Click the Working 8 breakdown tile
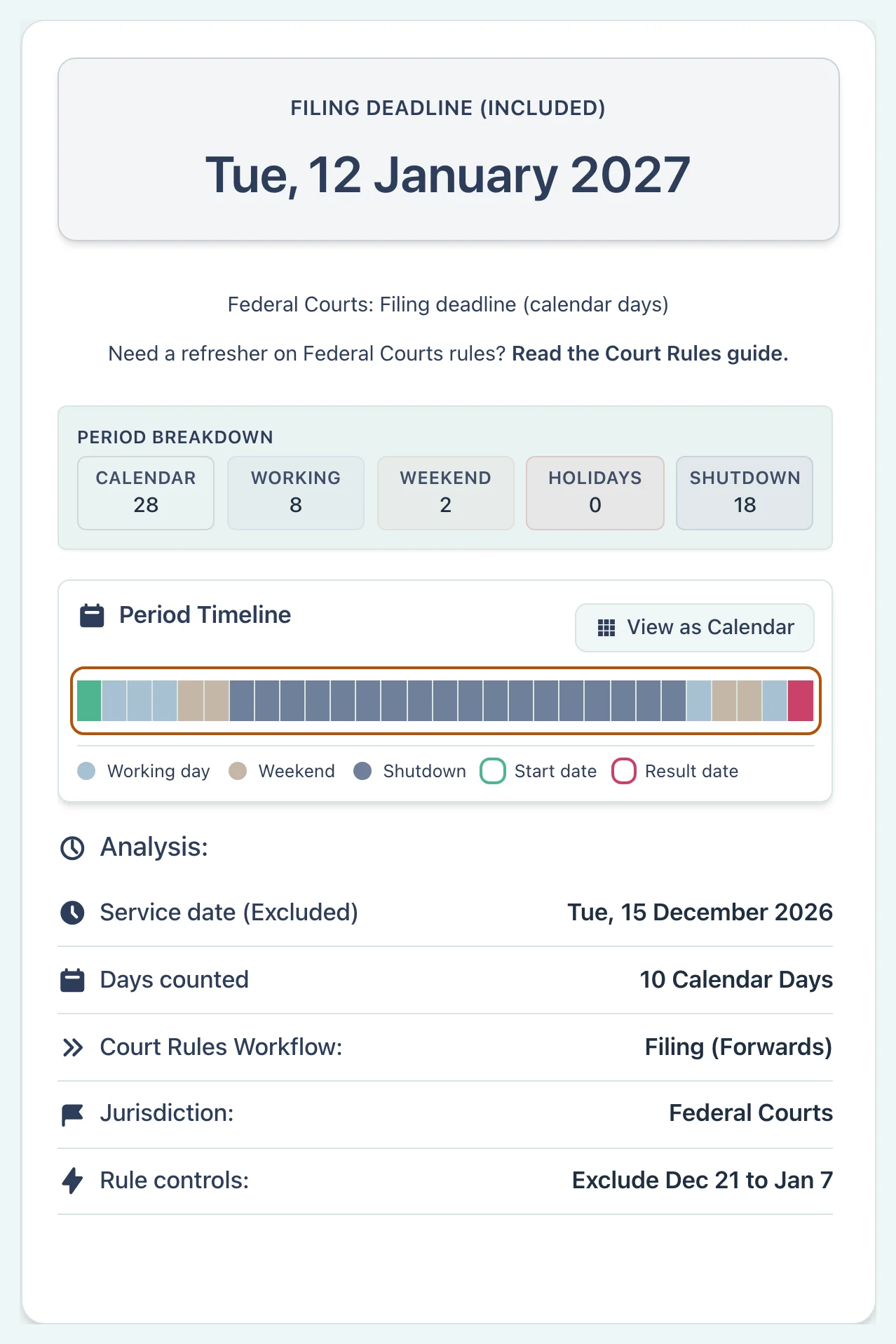This screenshot has width=896, height=1344. pyautogui.click(x=296, y=492)
